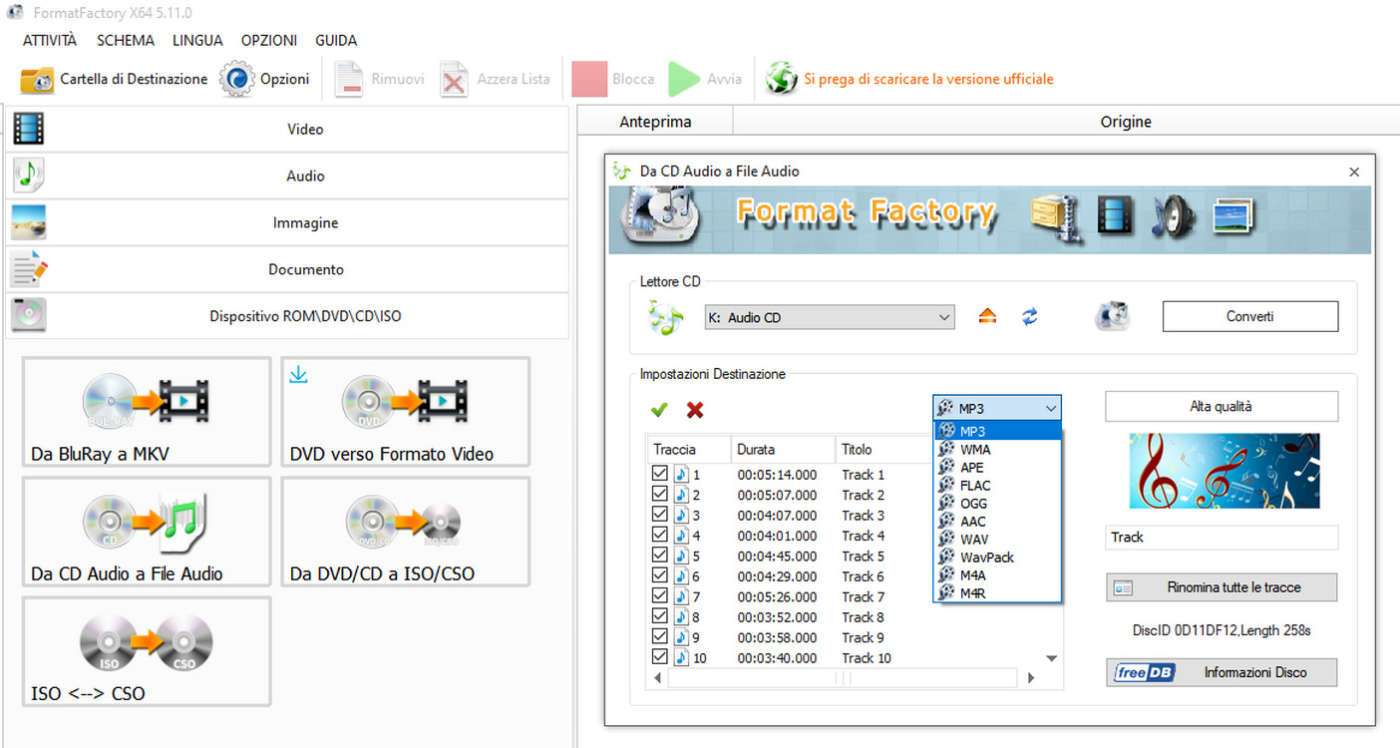1400x748 pixels.
Task: Open DVD verso Formato Video tool
Action: (x=405, y=412)
